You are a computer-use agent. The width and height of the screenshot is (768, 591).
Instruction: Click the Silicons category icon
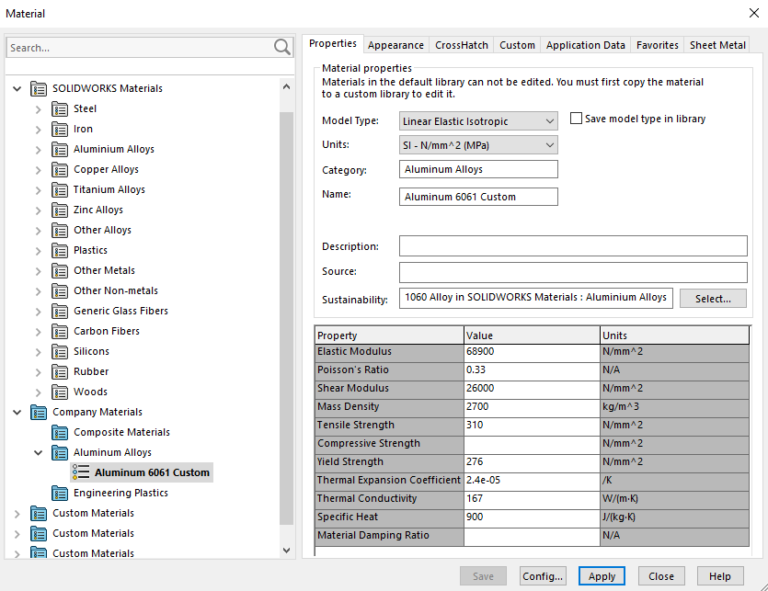point(60,352)
